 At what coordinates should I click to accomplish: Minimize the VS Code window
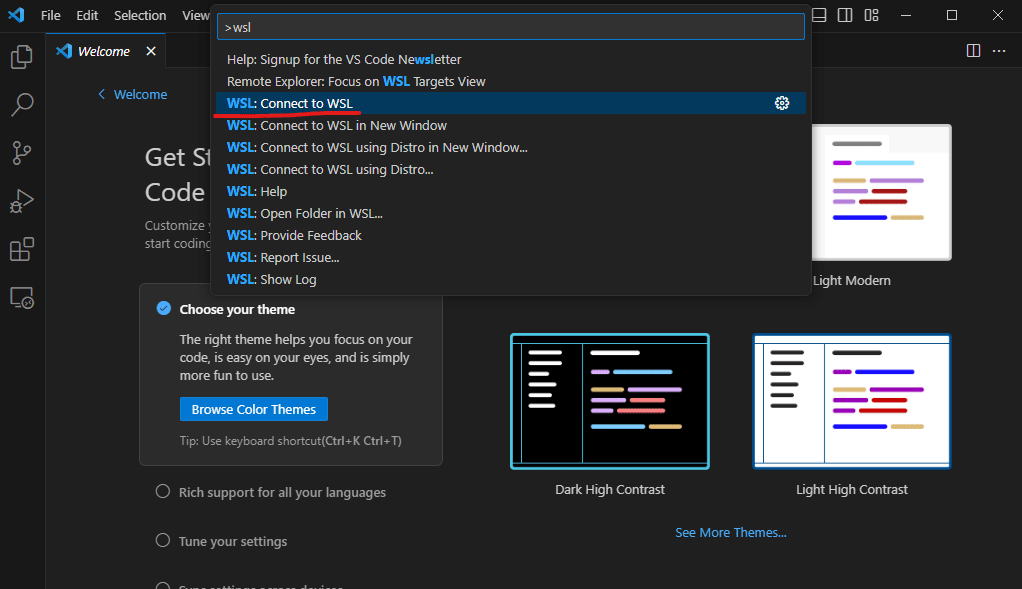click(906, 15)
